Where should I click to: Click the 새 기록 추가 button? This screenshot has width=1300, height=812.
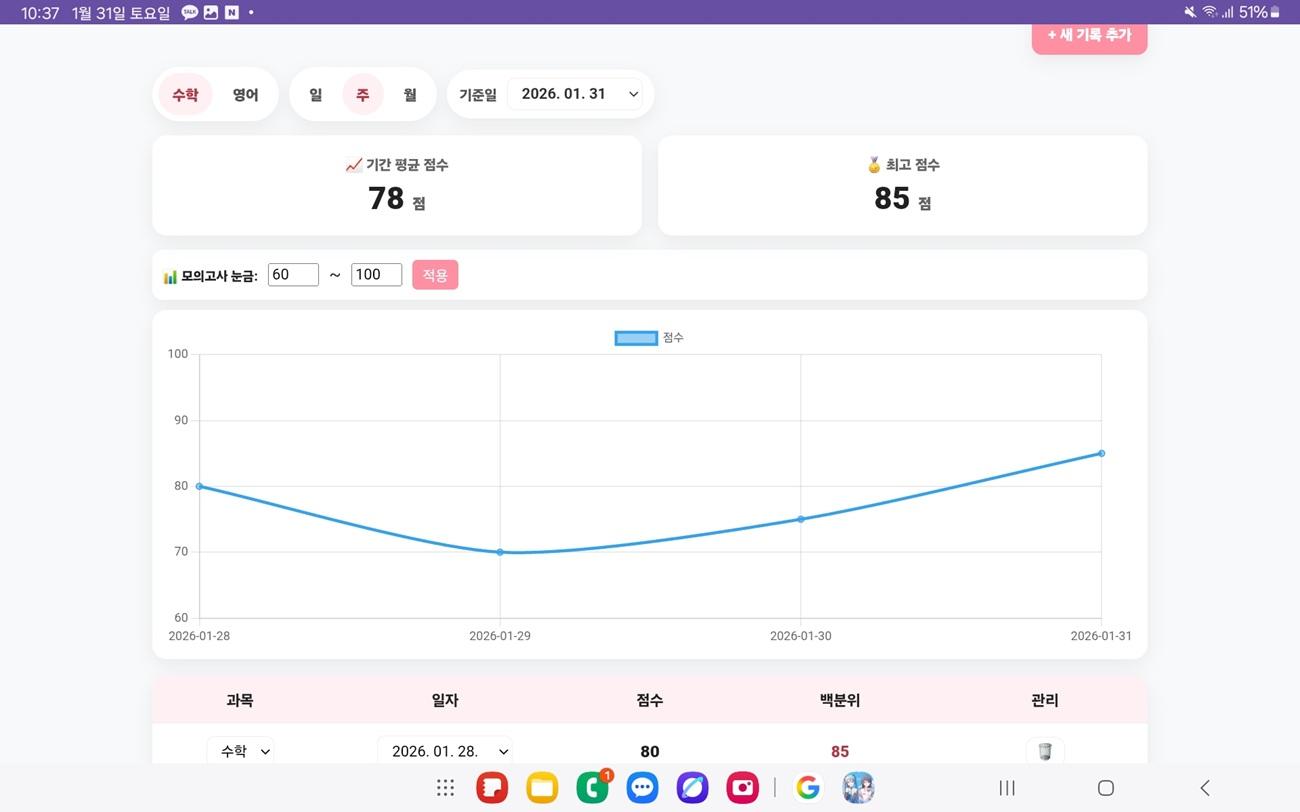[x=1089, y=34]
